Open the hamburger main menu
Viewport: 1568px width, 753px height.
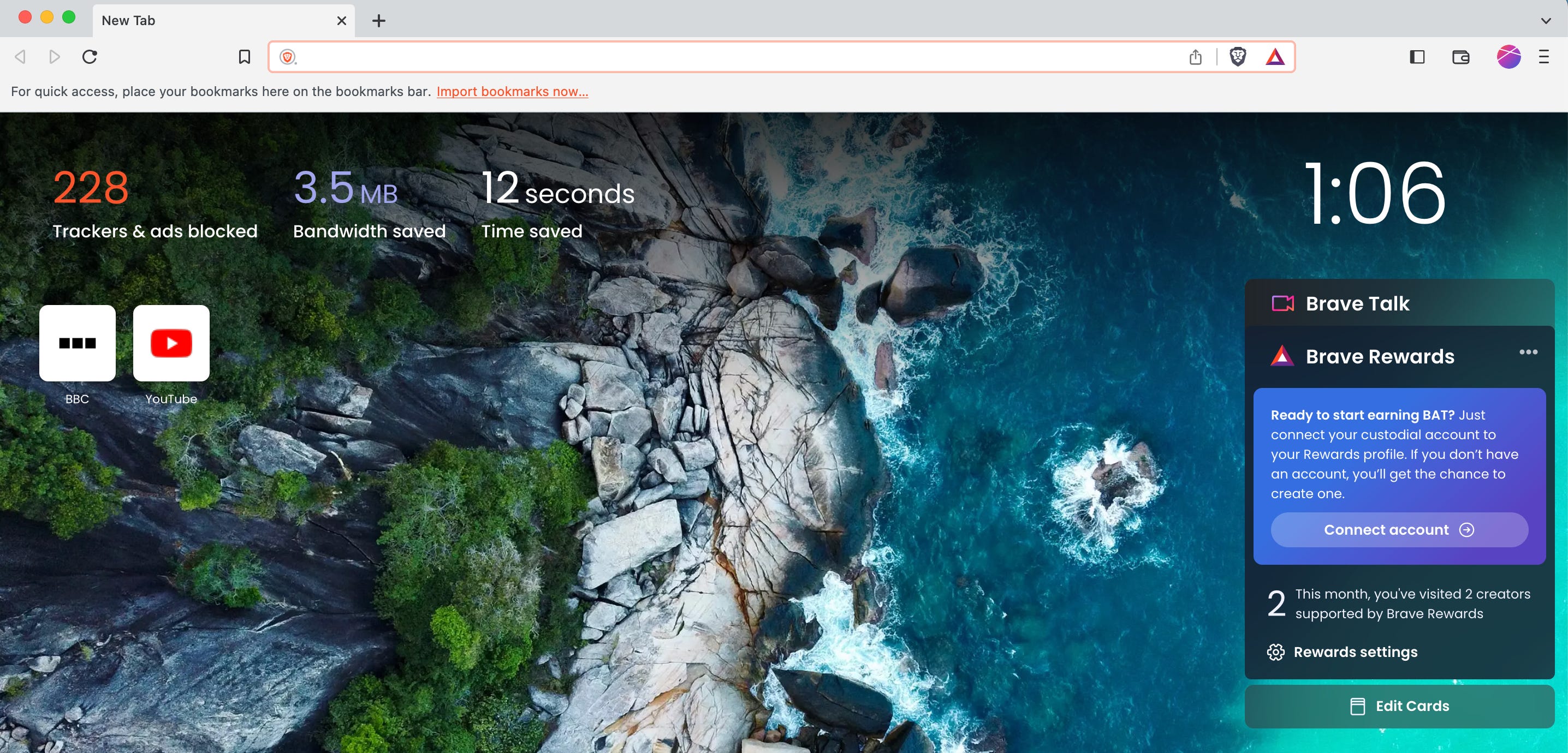tap(1543, 57)
